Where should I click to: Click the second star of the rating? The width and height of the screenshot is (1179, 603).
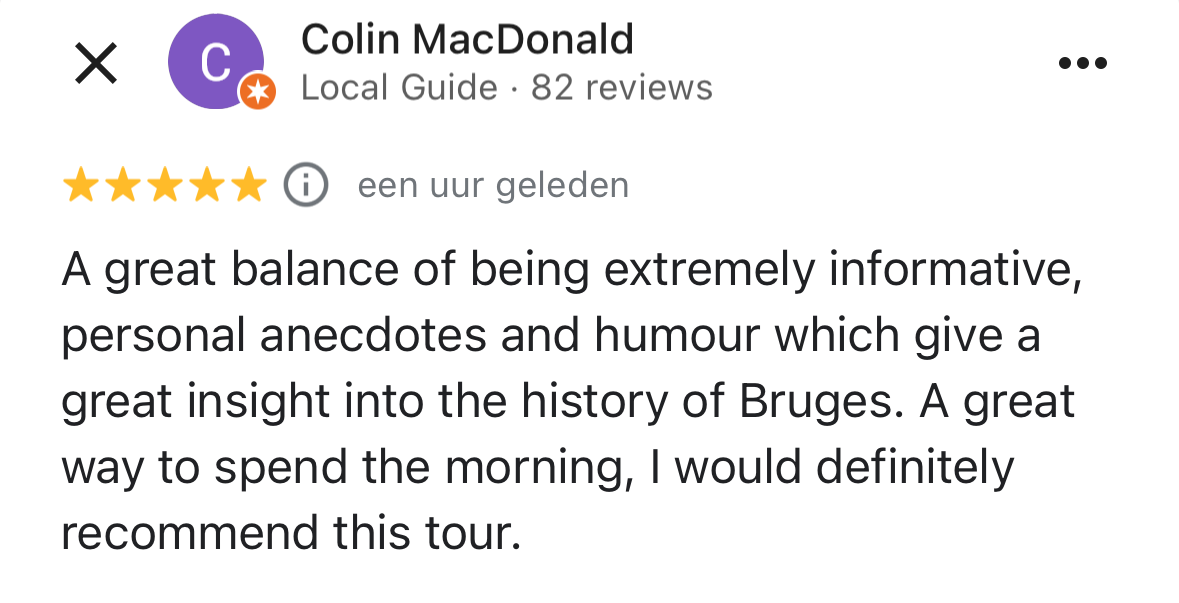(122, 184)
